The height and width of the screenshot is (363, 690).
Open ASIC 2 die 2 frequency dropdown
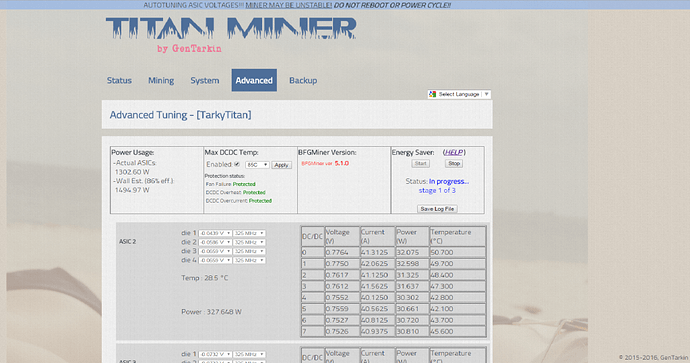pyautogui.click(x=249, y=242)
